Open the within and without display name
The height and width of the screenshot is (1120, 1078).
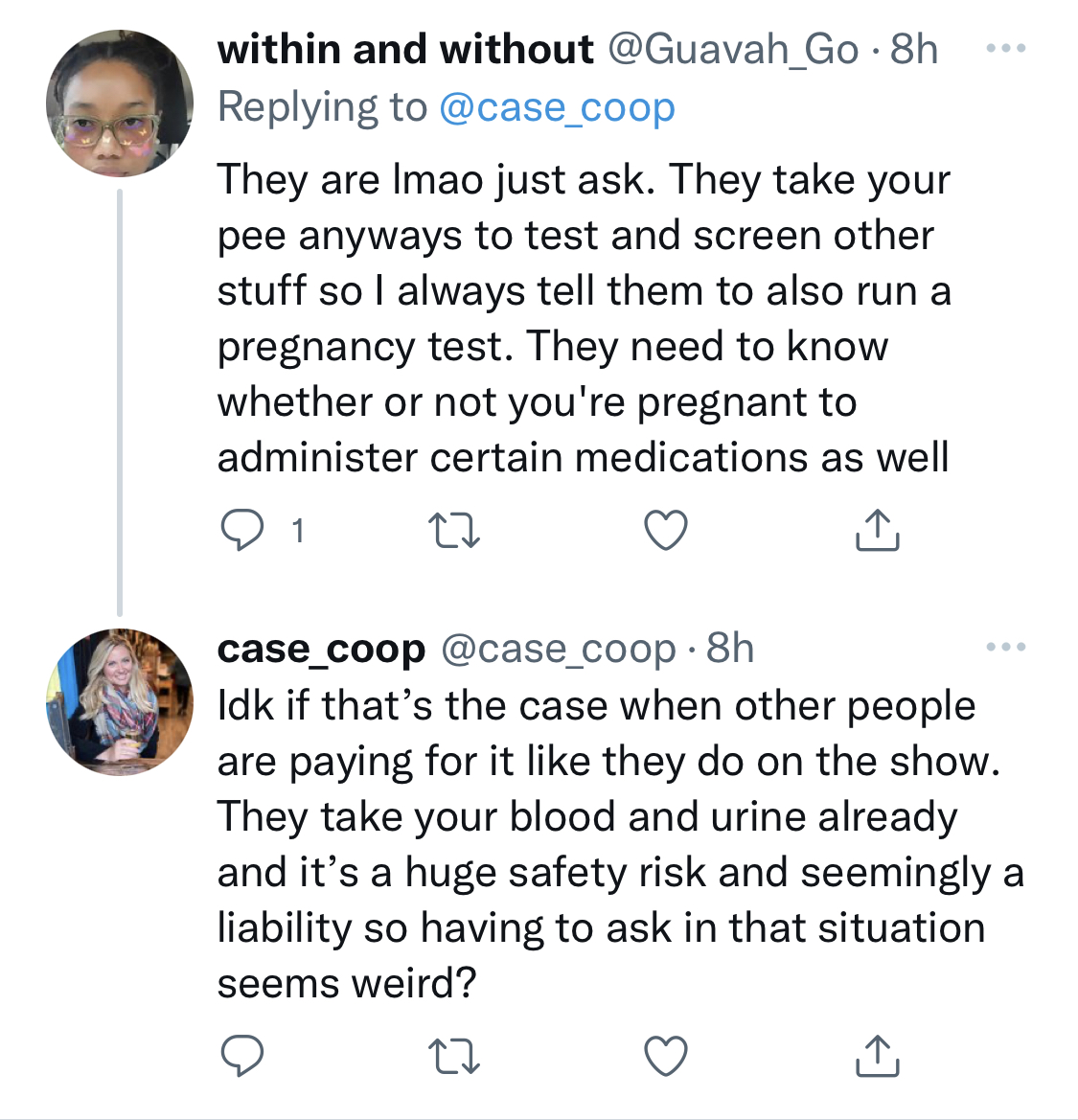405,49
